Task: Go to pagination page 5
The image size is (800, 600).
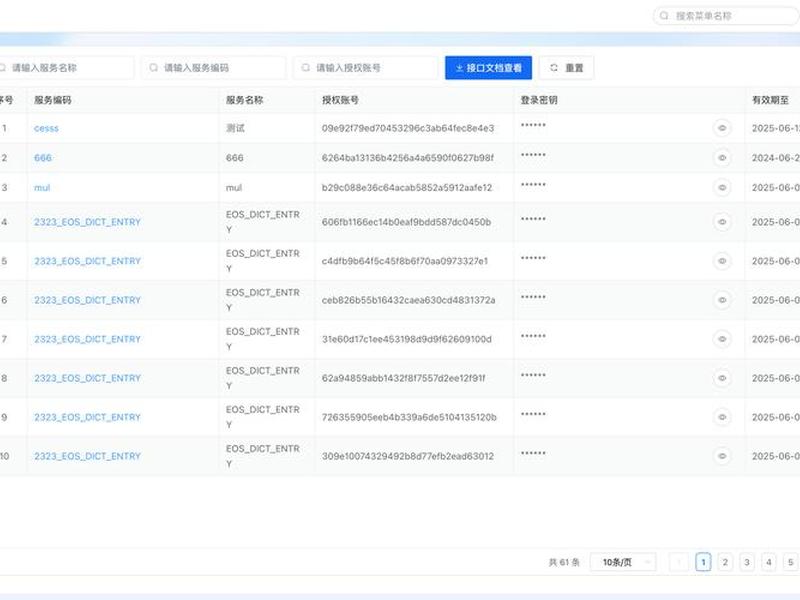Action: click(x=791, y=562)
